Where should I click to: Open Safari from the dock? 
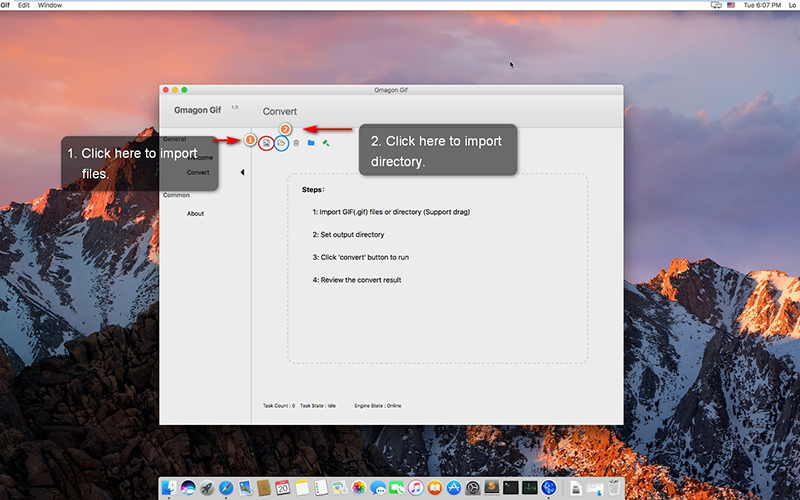(x=226, y=488)
